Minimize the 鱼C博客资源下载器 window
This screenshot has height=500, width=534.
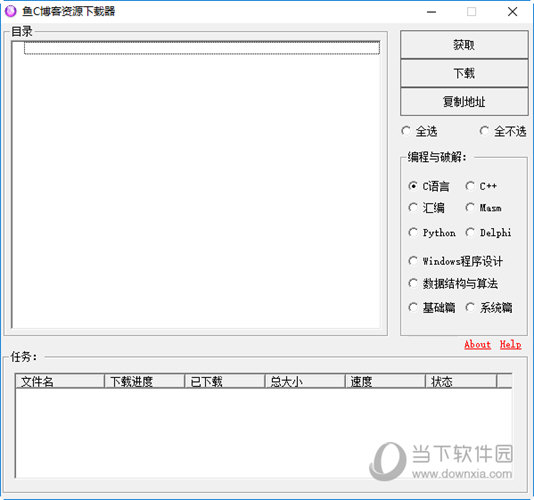click(x=431, y=12)
